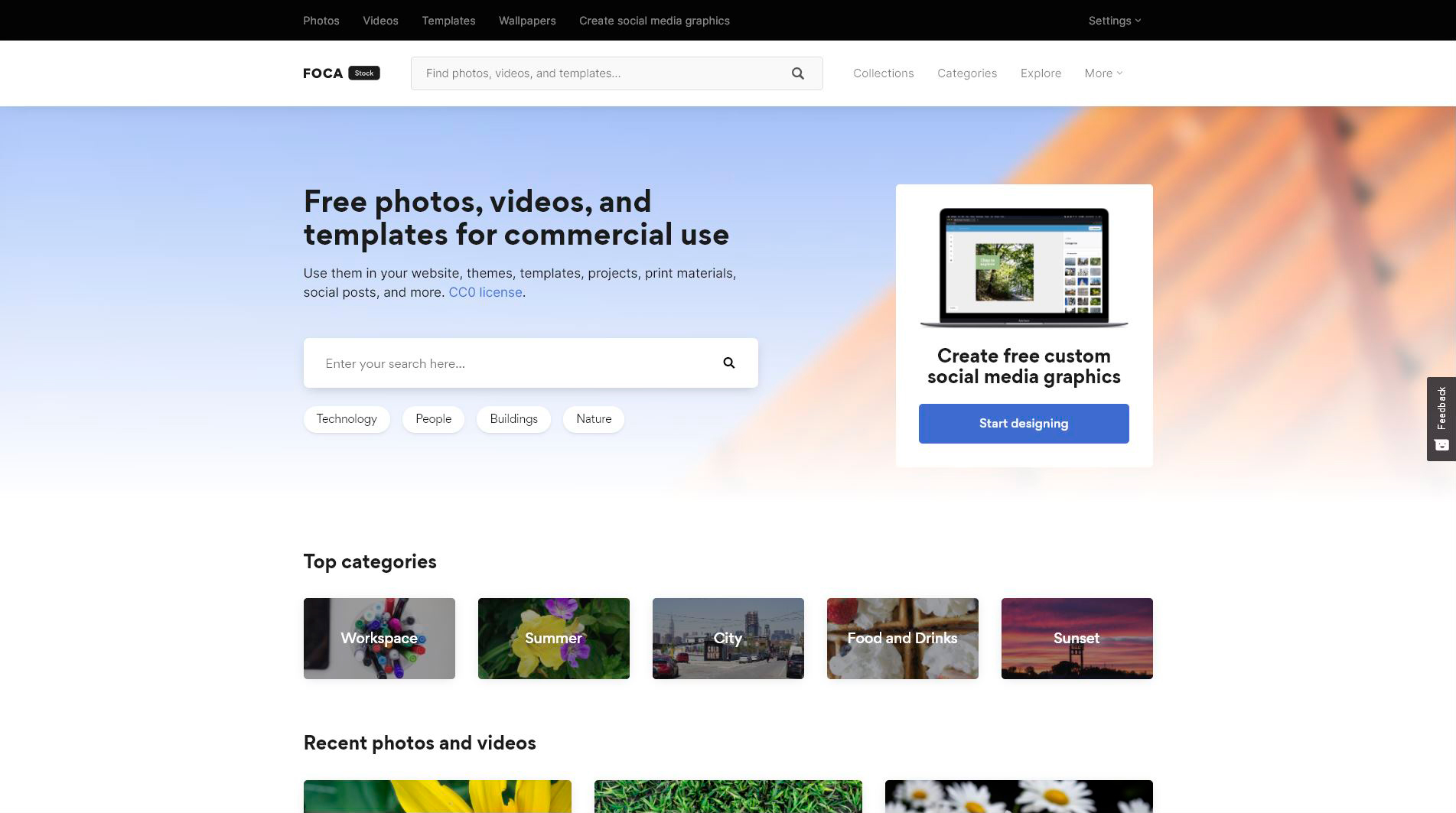
Task: Open the Photos menu item
Action: (x=321, y=21)
